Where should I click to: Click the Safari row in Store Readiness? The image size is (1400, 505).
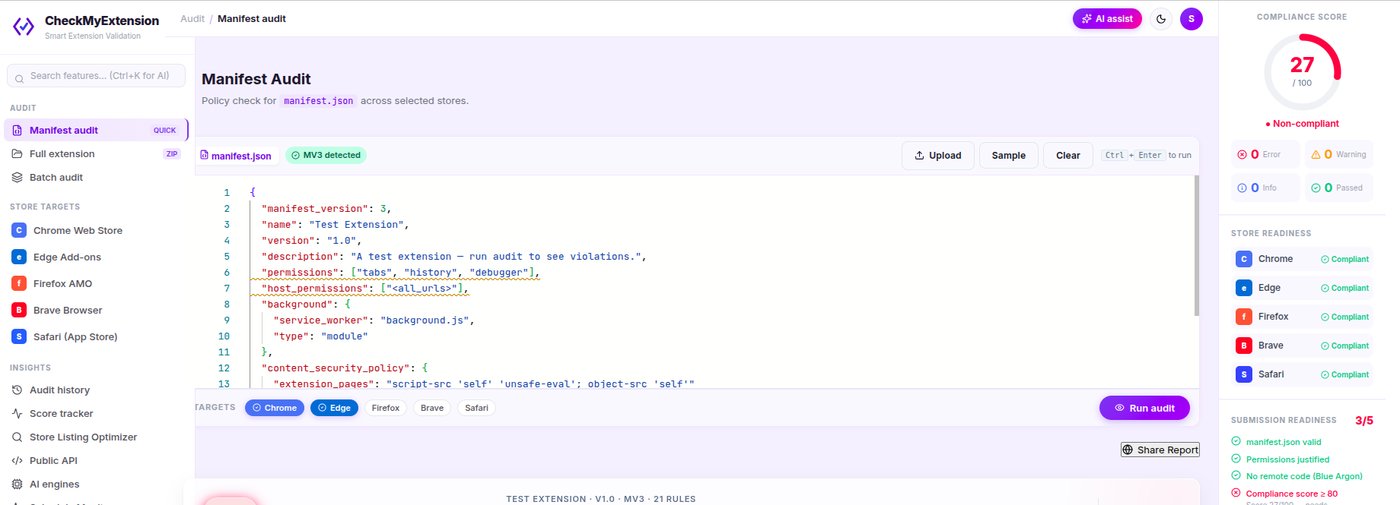[x=1303, y=375]
